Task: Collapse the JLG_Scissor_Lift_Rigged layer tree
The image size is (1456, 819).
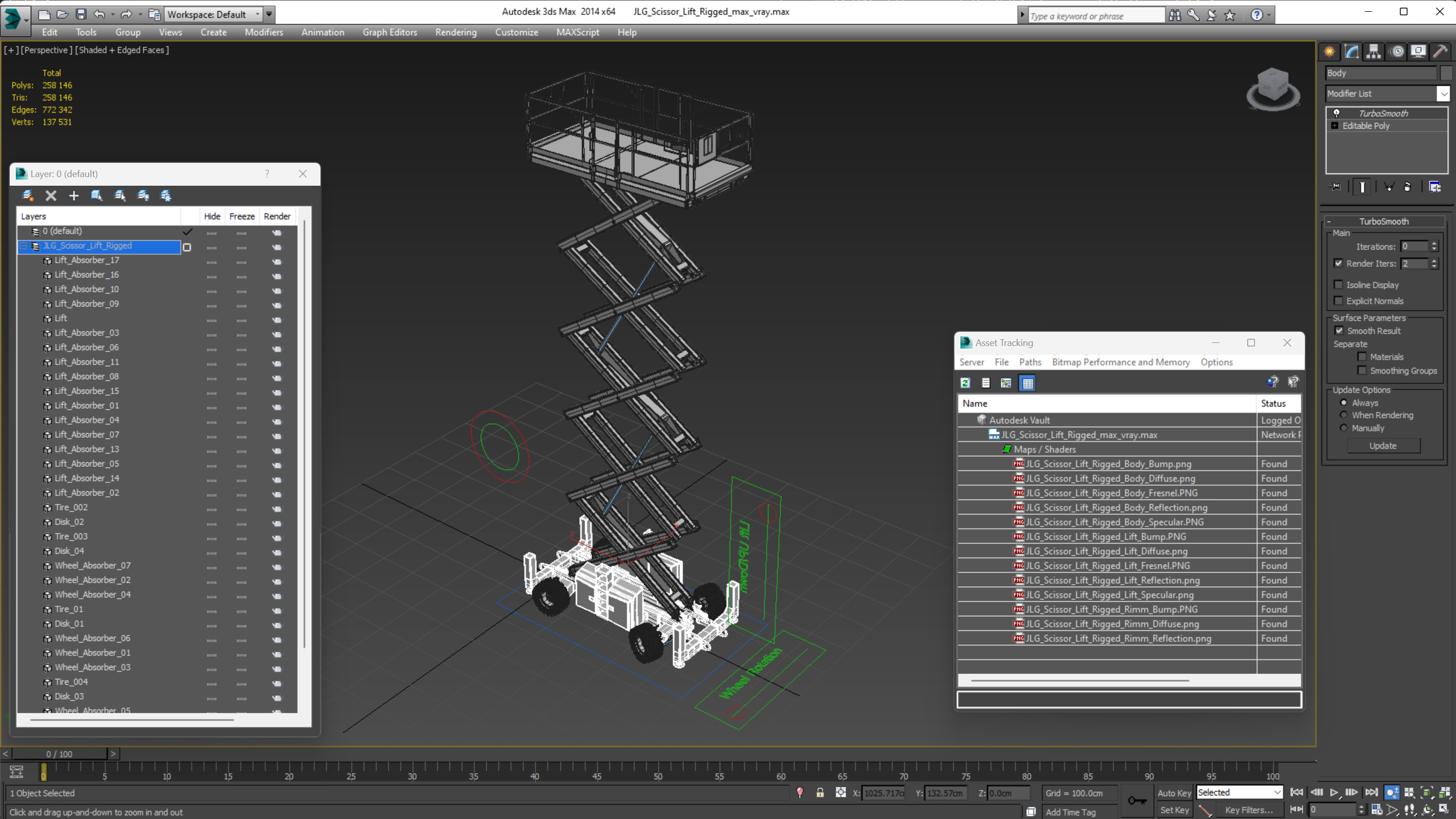Action: tap(23, 246)
